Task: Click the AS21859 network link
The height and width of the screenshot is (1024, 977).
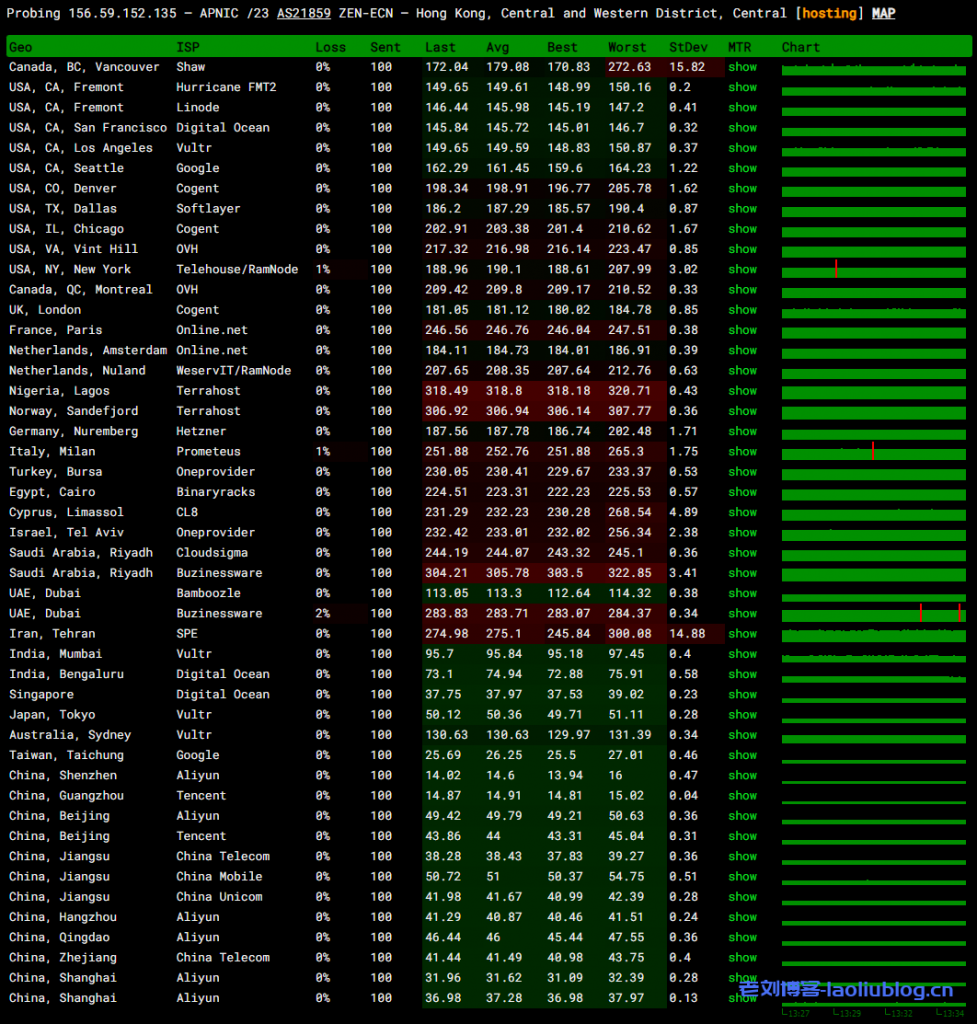Action: point(304,13)
